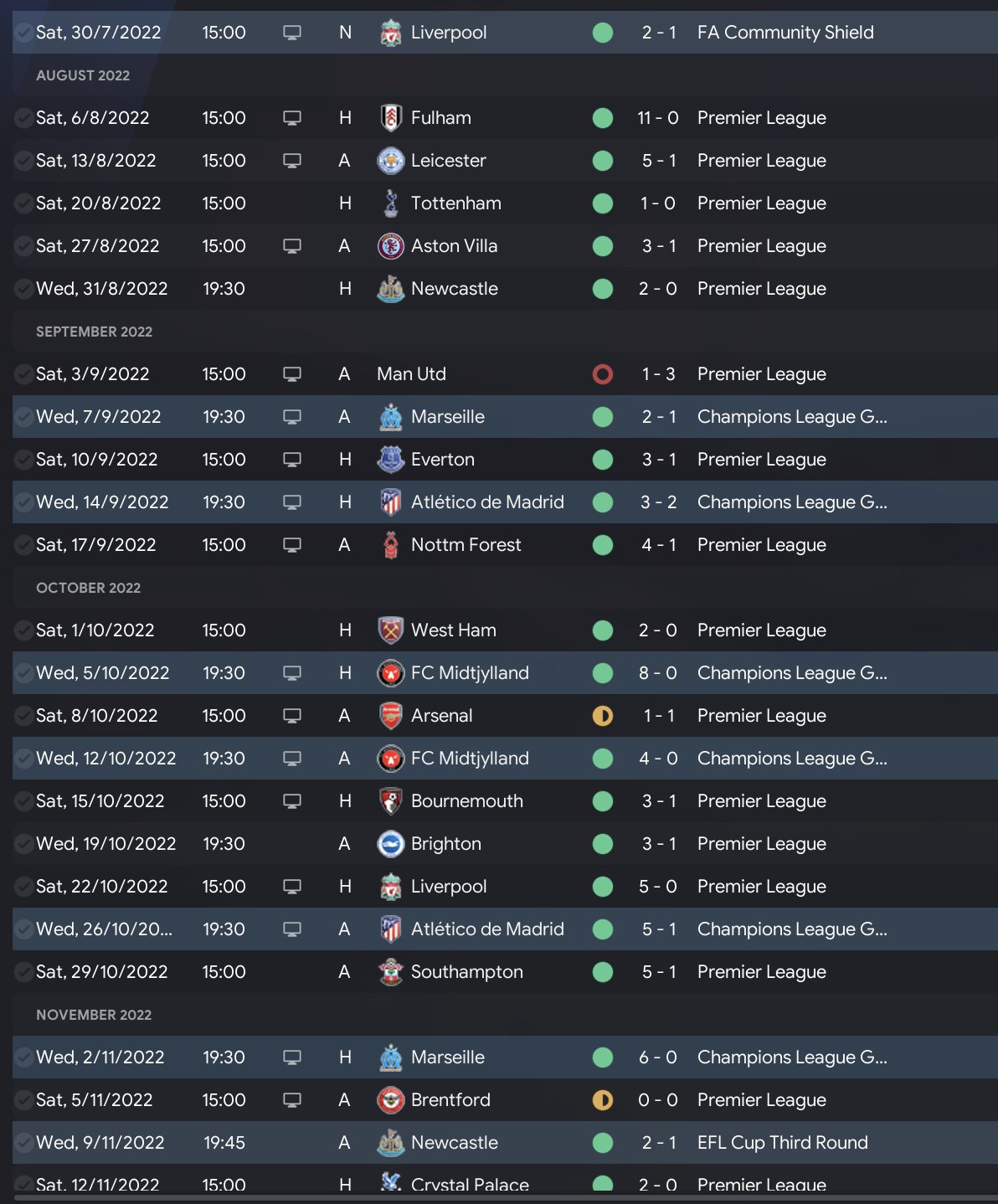
Task: Click the red loss indicator for Man Utd
Action: (603, 374)
